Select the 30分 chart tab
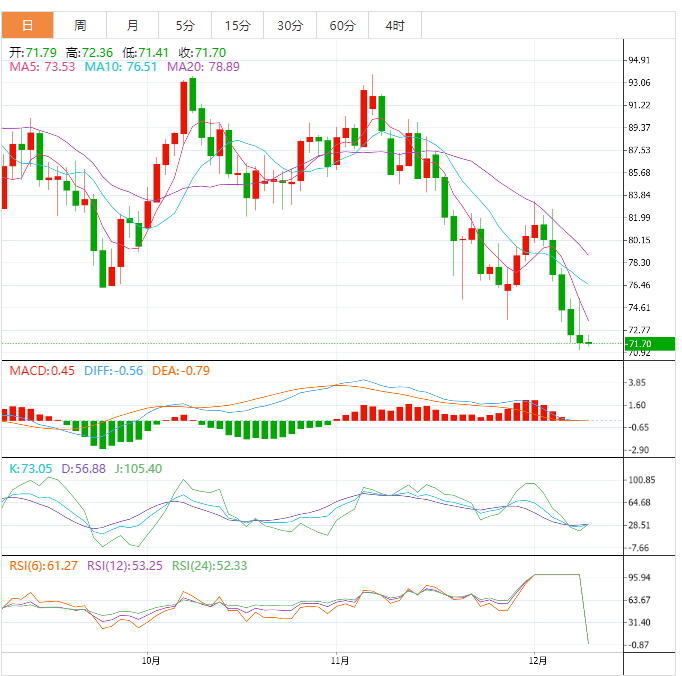The image size is (682, 676). point(290,24)
